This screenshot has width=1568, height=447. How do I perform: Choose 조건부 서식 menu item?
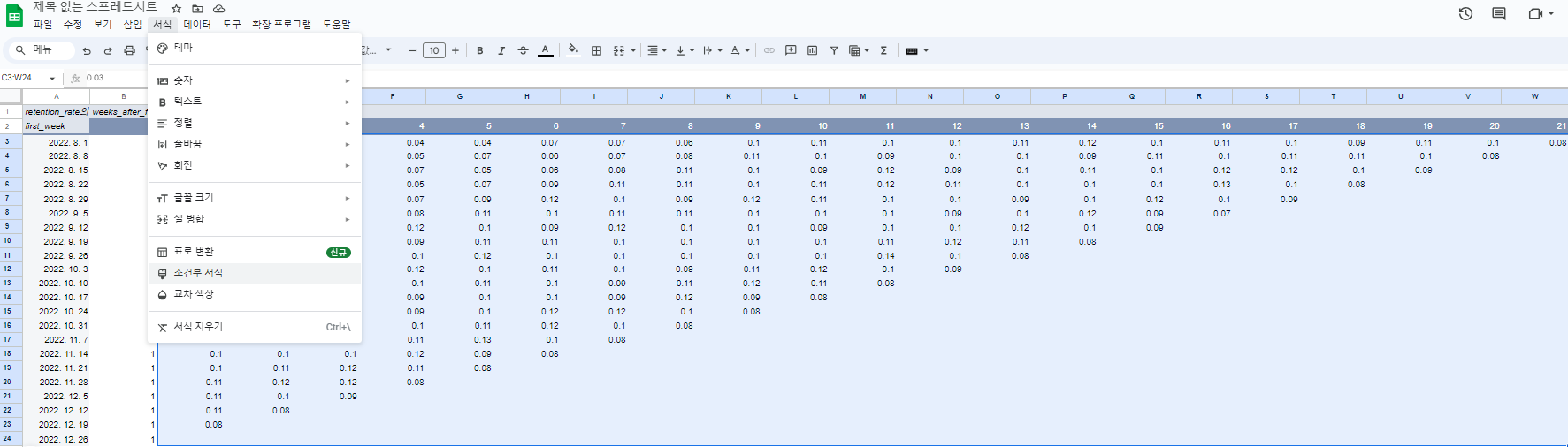click(255, 273)
